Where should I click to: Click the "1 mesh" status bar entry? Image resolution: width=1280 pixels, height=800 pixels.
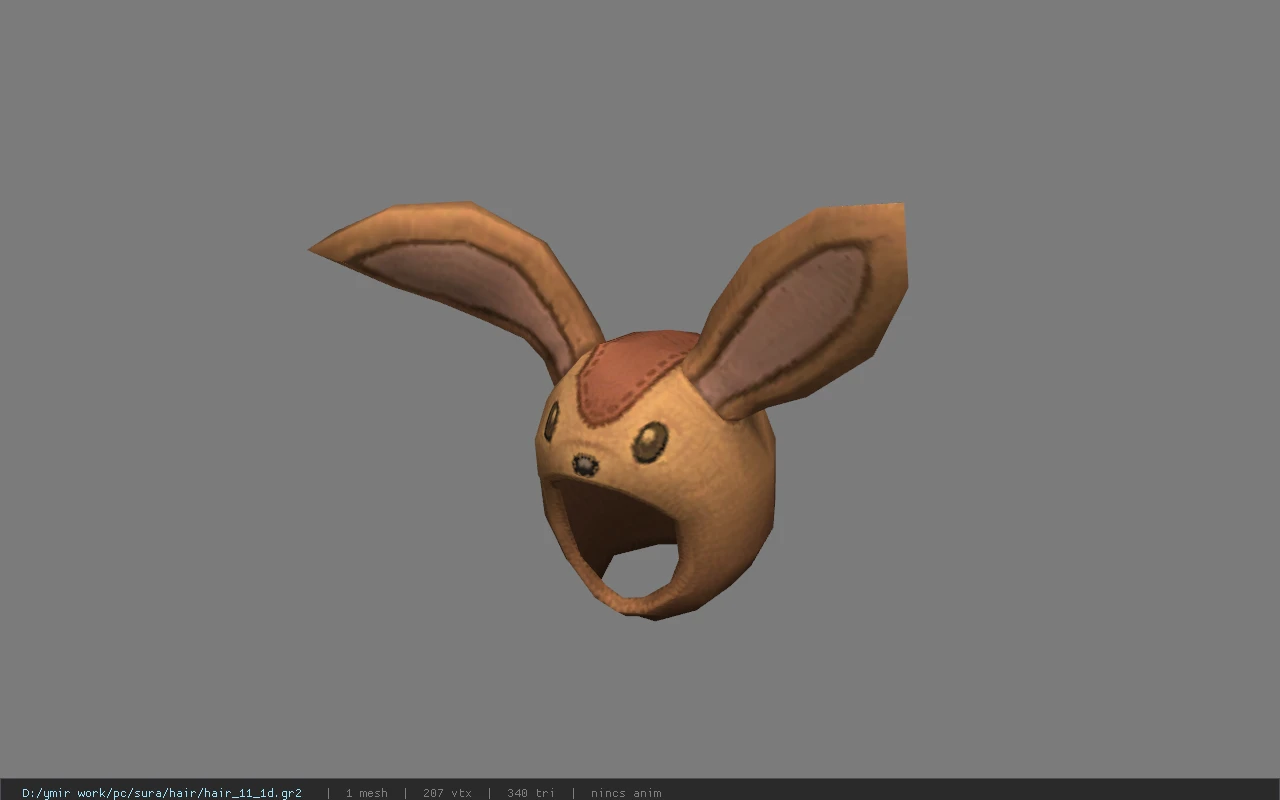click(367, 793)
